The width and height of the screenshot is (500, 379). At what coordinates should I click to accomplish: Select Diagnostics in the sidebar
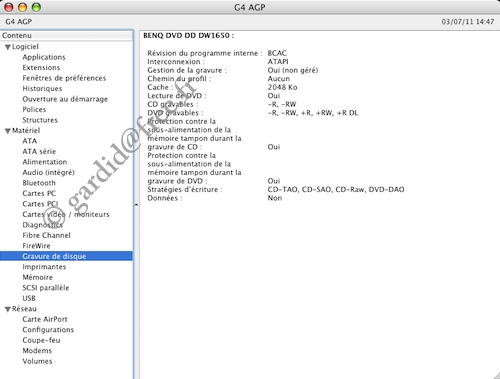[42, 225]
